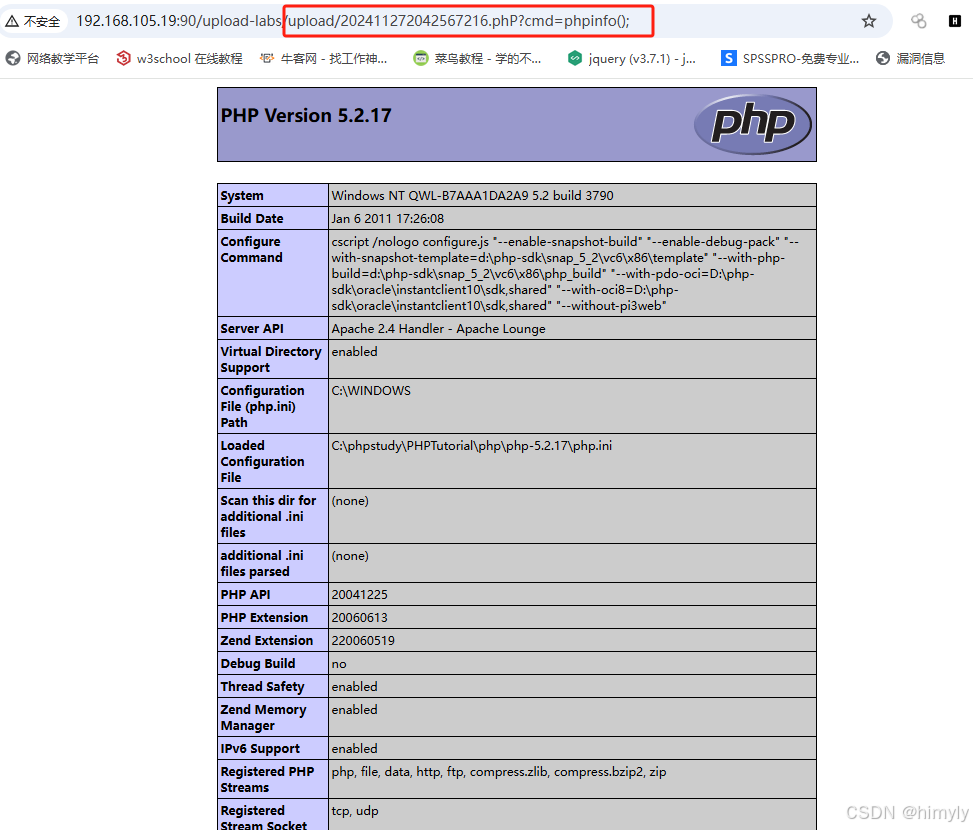This screenshot has width=973, height=830.
Task: Click the PHP Extension label
Action: pyautogui.click(x=264, y=617)
